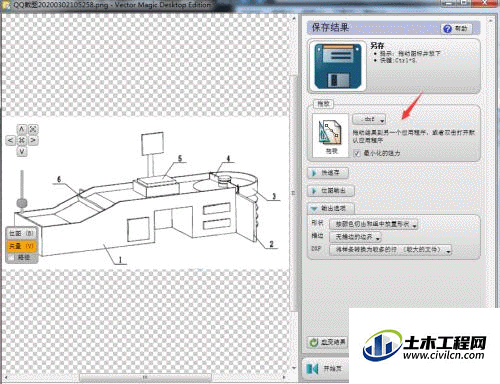Click the blue question mark help icon
Screen dimensions: 500x384
coord(447,29)
